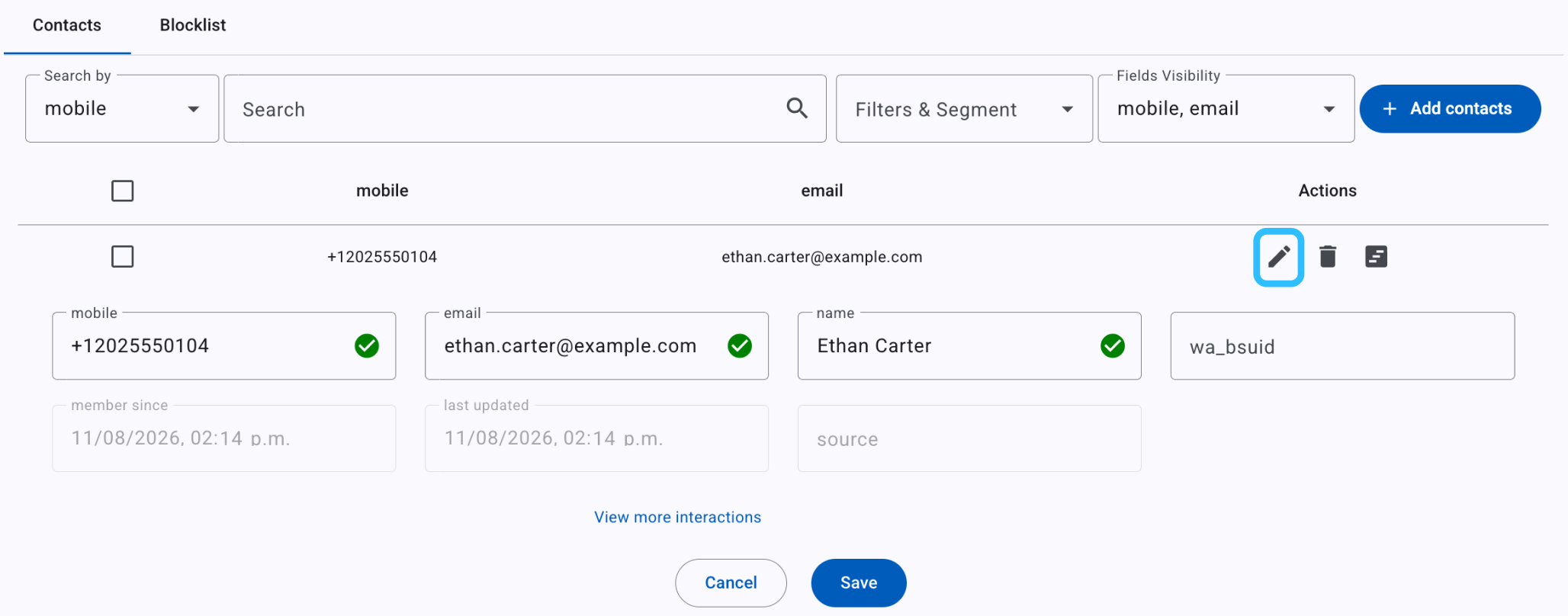Check the box for +12025550104 row
The image size is (1568, 616).
tap(122, 256)
